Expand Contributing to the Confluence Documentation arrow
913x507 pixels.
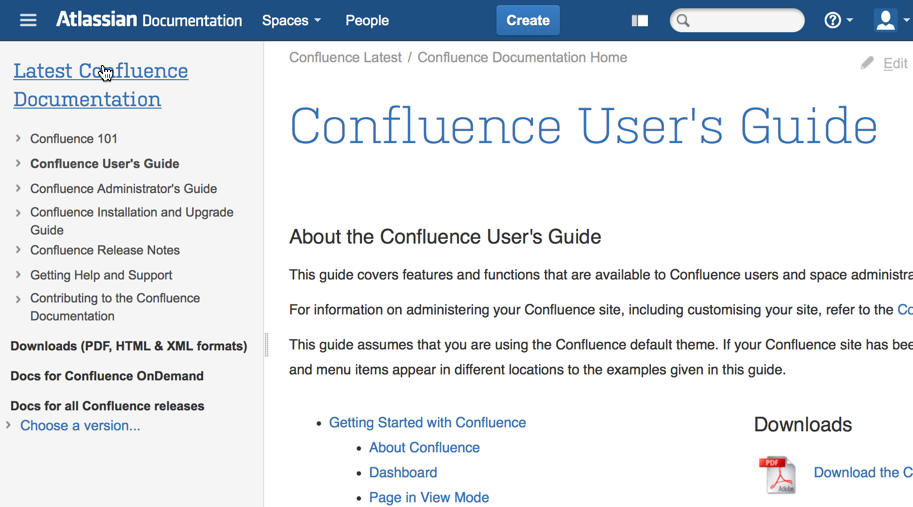pos(18,299)
